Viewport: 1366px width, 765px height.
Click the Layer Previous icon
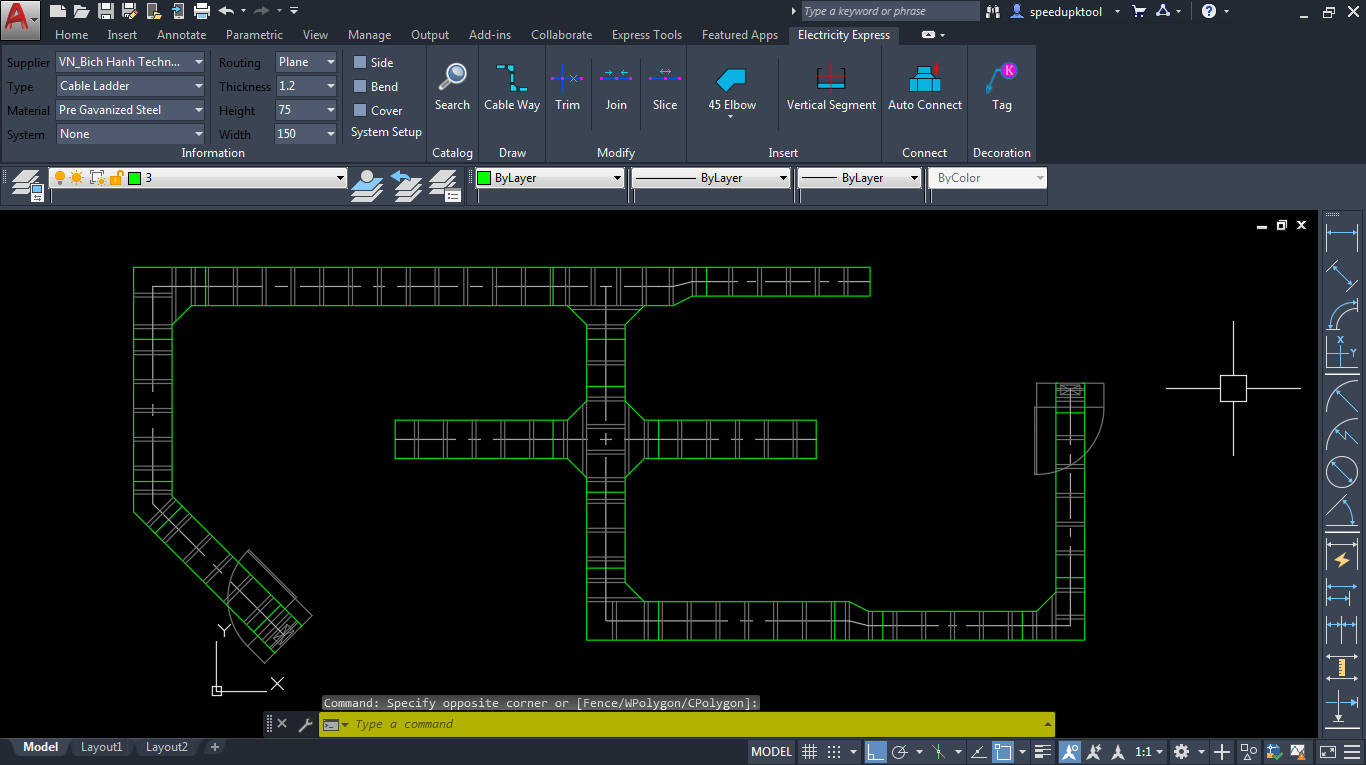[406, 185]
